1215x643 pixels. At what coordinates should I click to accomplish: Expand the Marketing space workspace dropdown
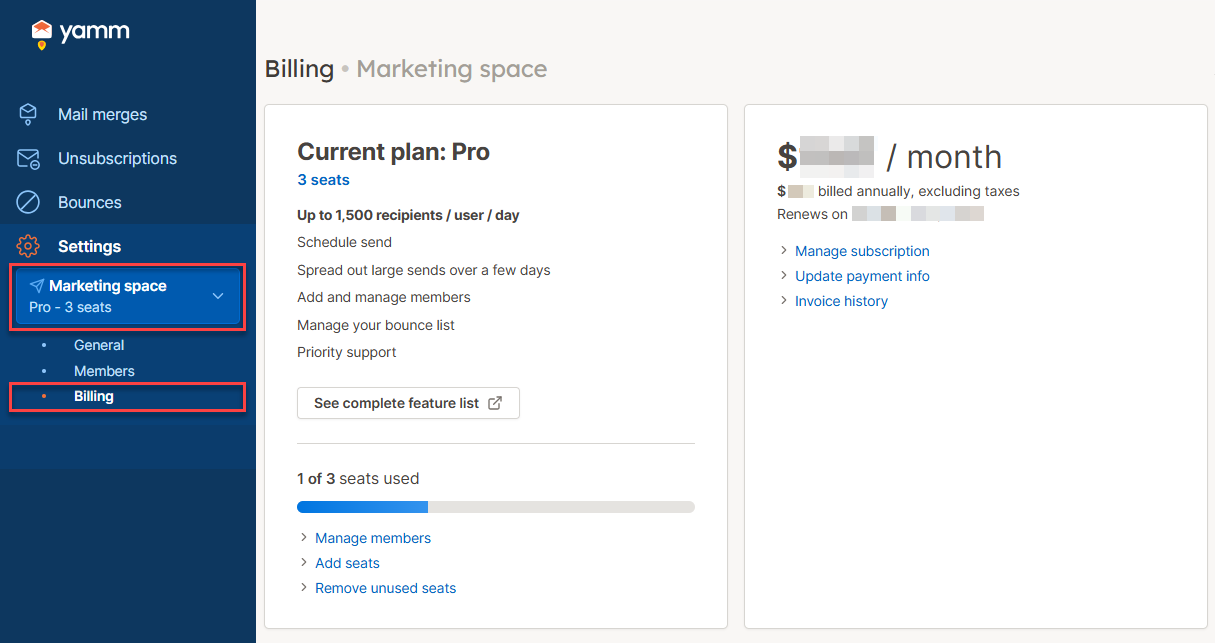[x=218, y=296]
